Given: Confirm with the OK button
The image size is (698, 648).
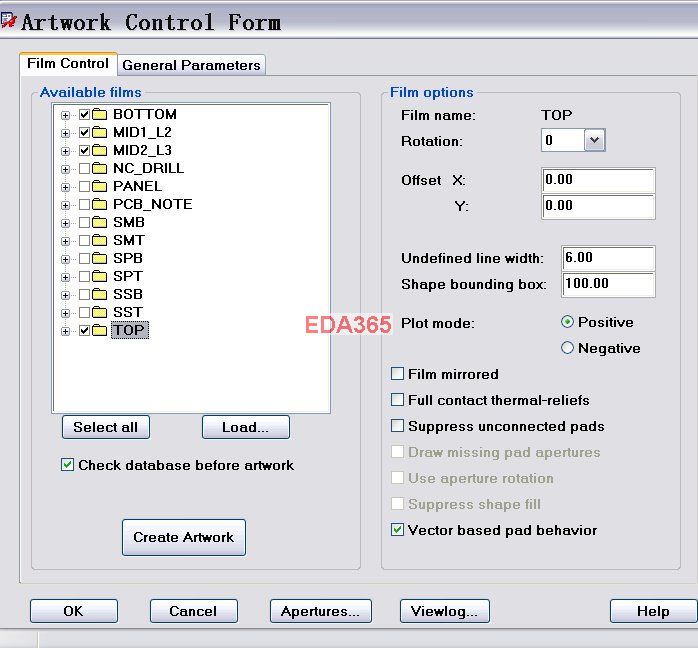Looking at the screenshot, I should [x=74, y=611].
